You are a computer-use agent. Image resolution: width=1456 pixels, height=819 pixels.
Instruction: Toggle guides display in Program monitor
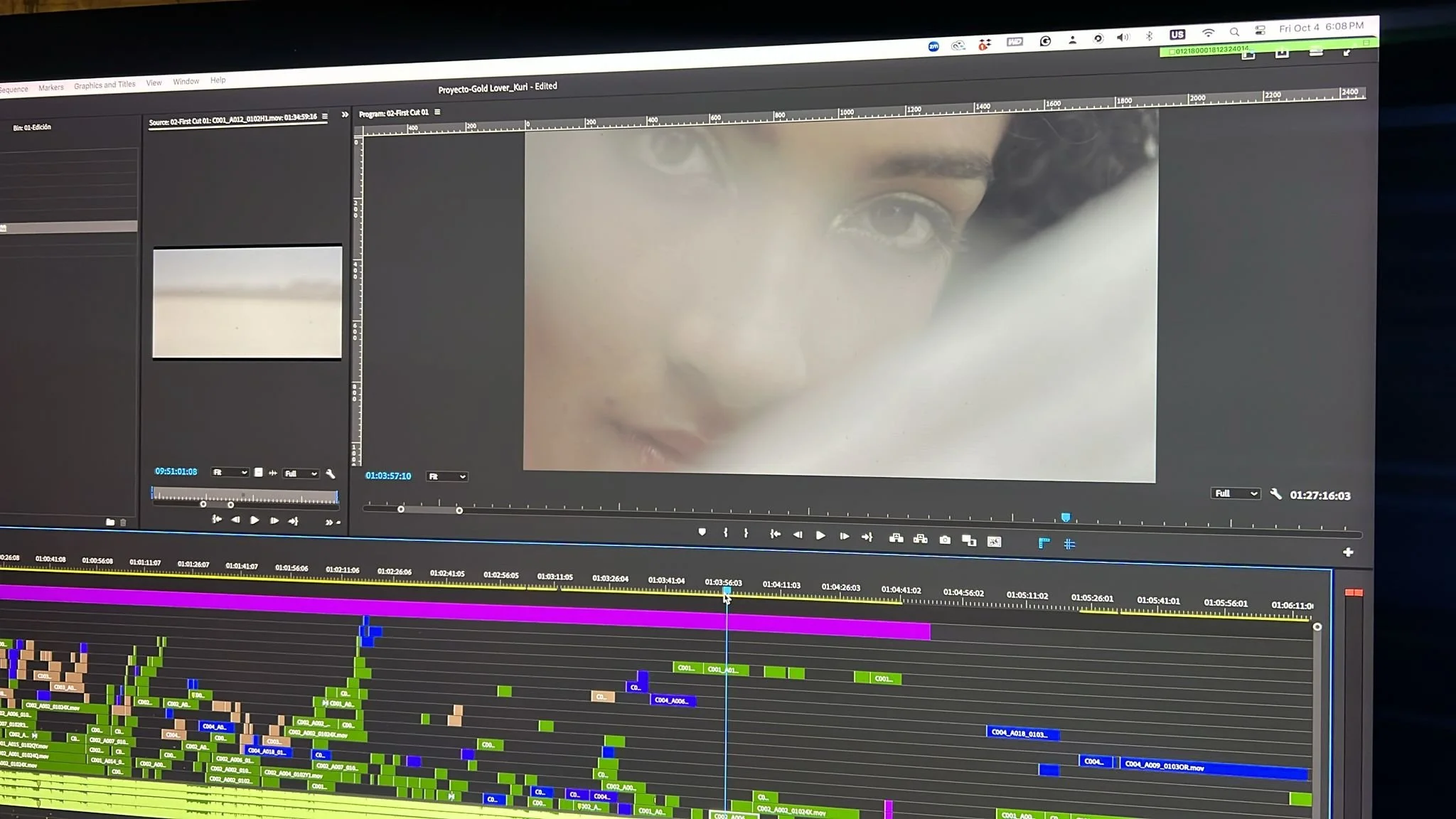[x=1069, y=544]
